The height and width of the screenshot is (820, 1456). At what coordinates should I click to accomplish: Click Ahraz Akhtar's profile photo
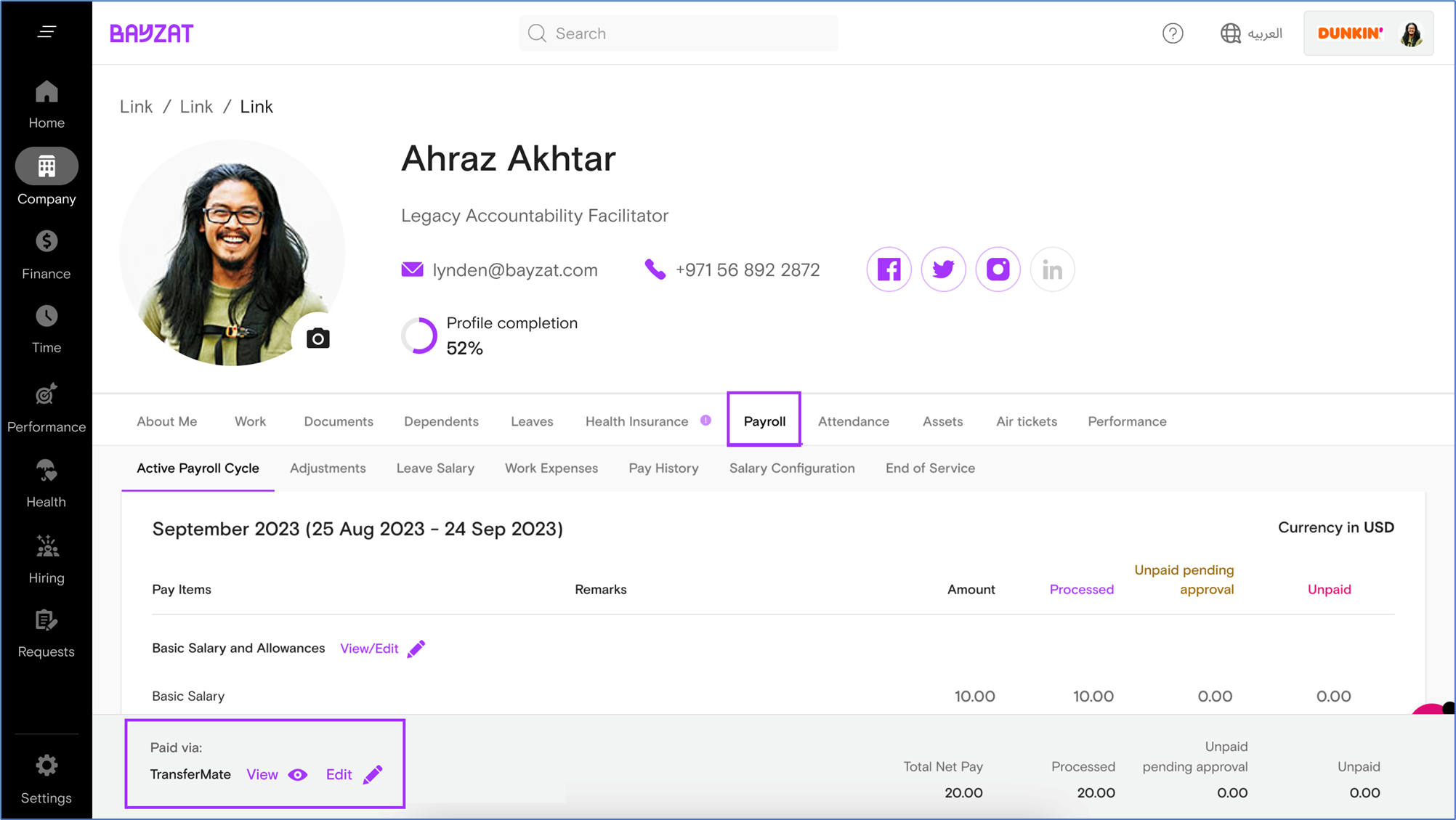pyautogui.click(x=232, y=253)
